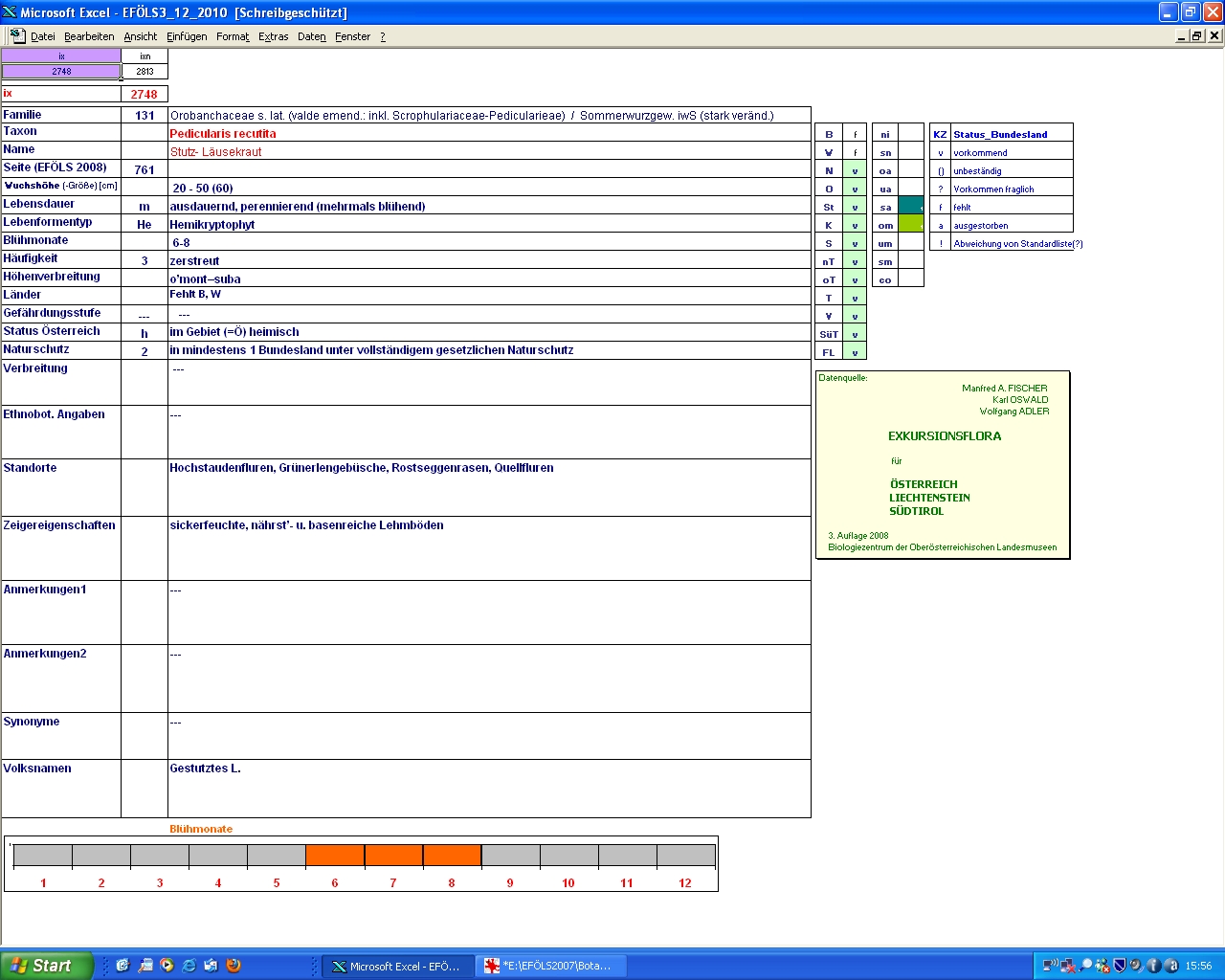The height and width of the screenshot is (980, 1225).
Task: Click the orange month 8 bar segment
Action: (x=452, y=856)
